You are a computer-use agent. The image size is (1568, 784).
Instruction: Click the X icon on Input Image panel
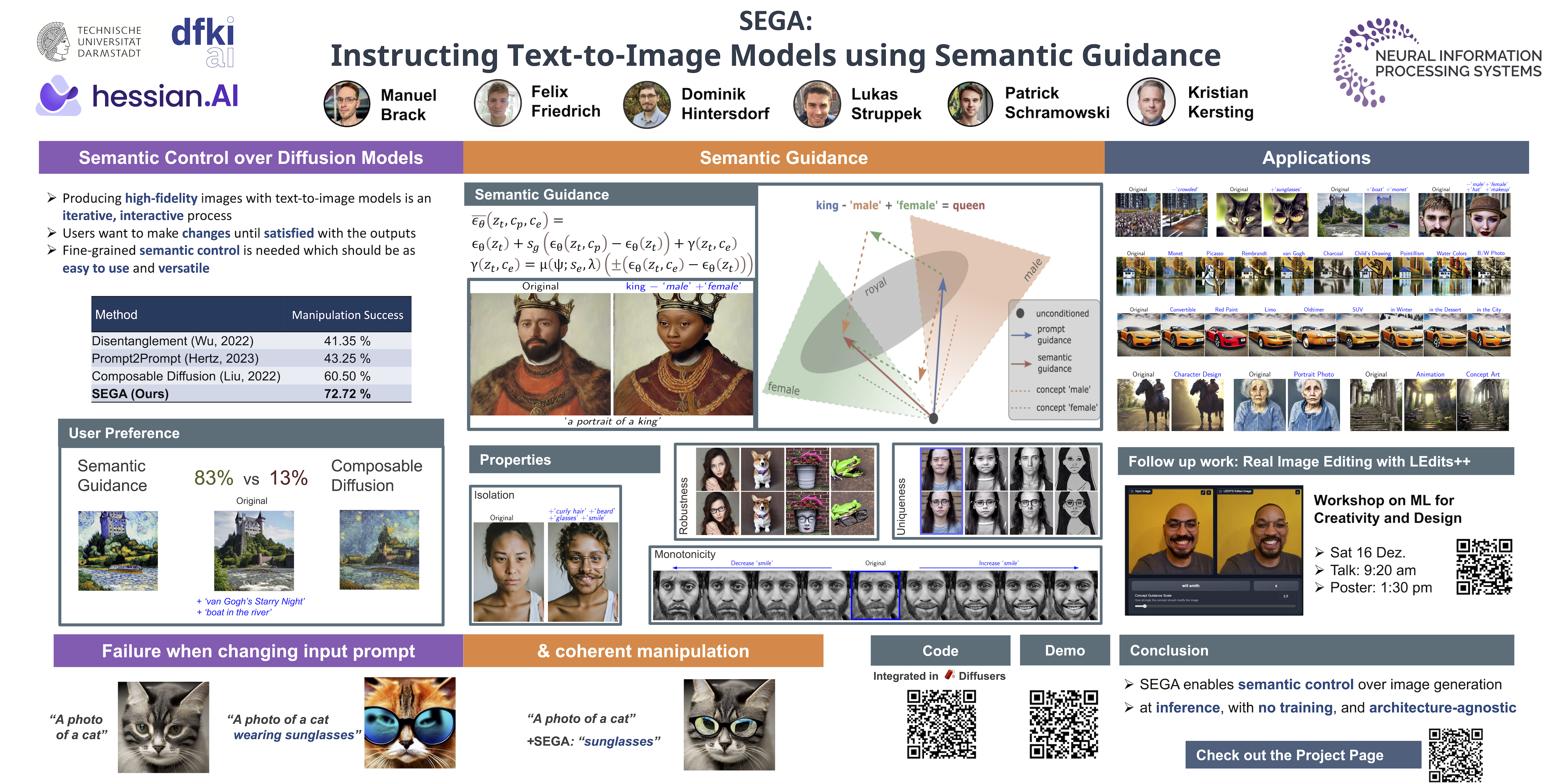pyautogui.click(x=1209, y=492)
